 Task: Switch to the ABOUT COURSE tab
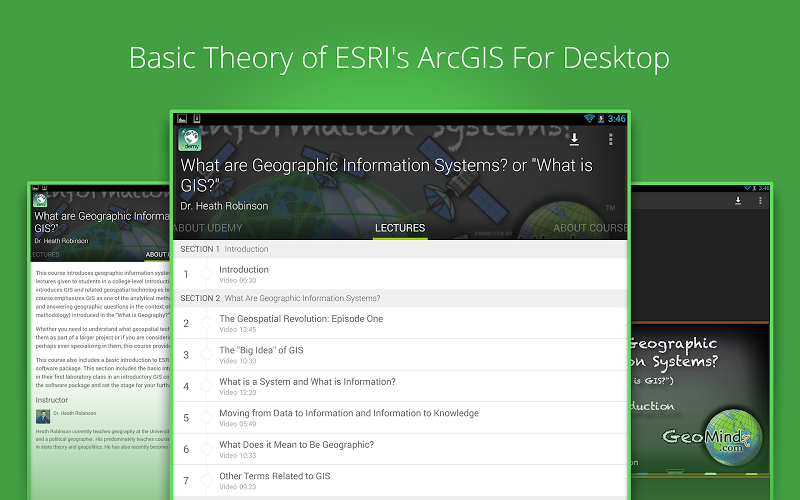[590, 228]
